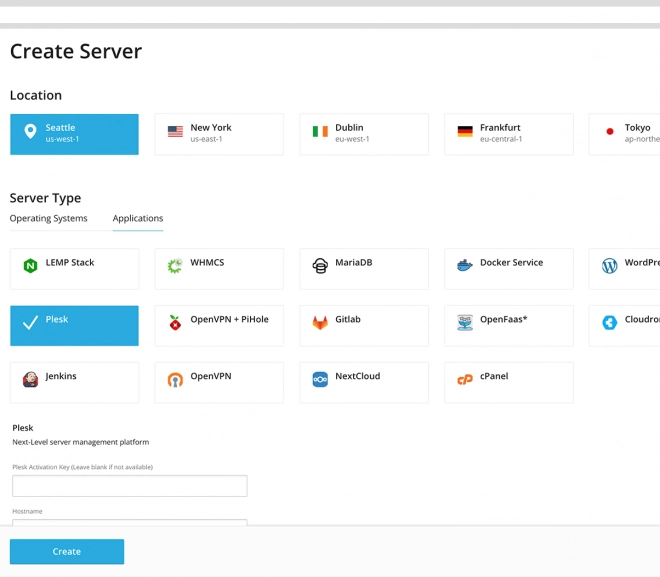Choose Dublin eu-west-1 location

(364, 134)
